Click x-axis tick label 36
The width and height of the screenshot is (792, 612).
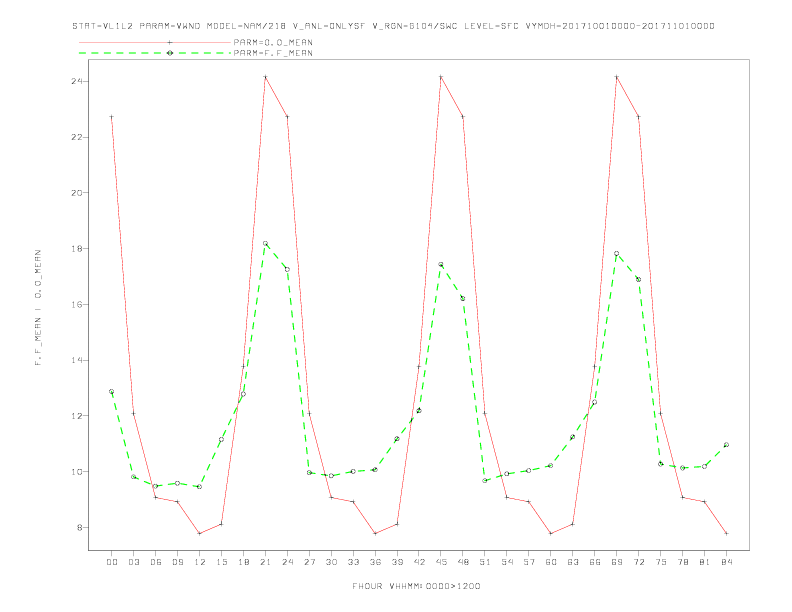click(375, 562)
